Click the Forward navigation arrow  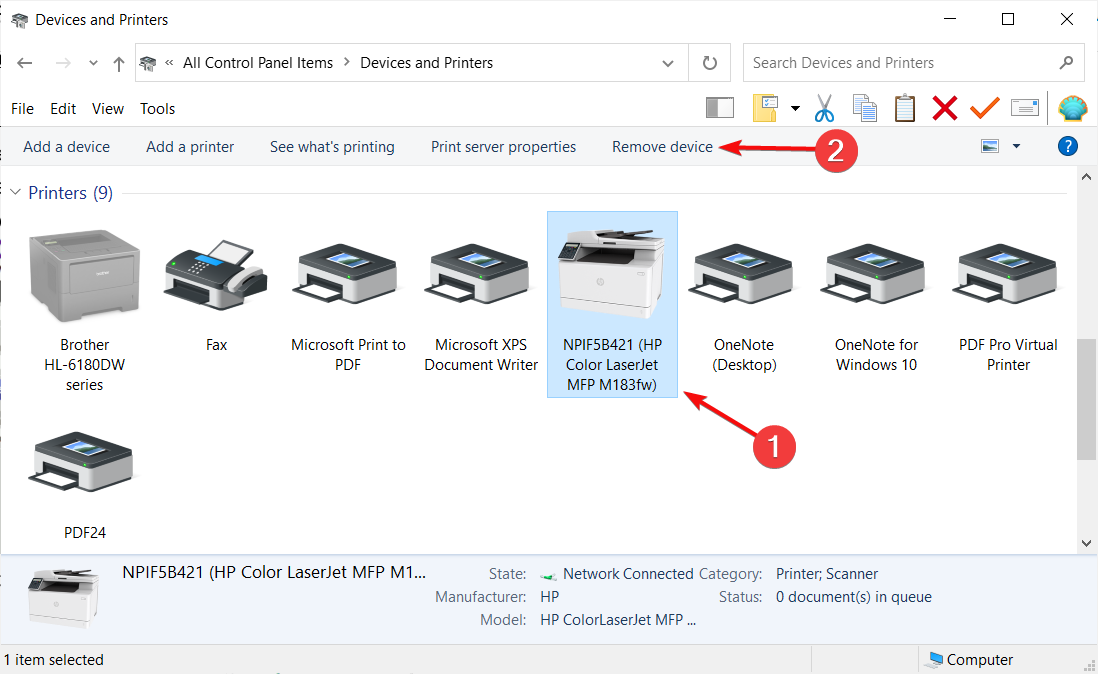pyautogui.click(x=63, y=63)
